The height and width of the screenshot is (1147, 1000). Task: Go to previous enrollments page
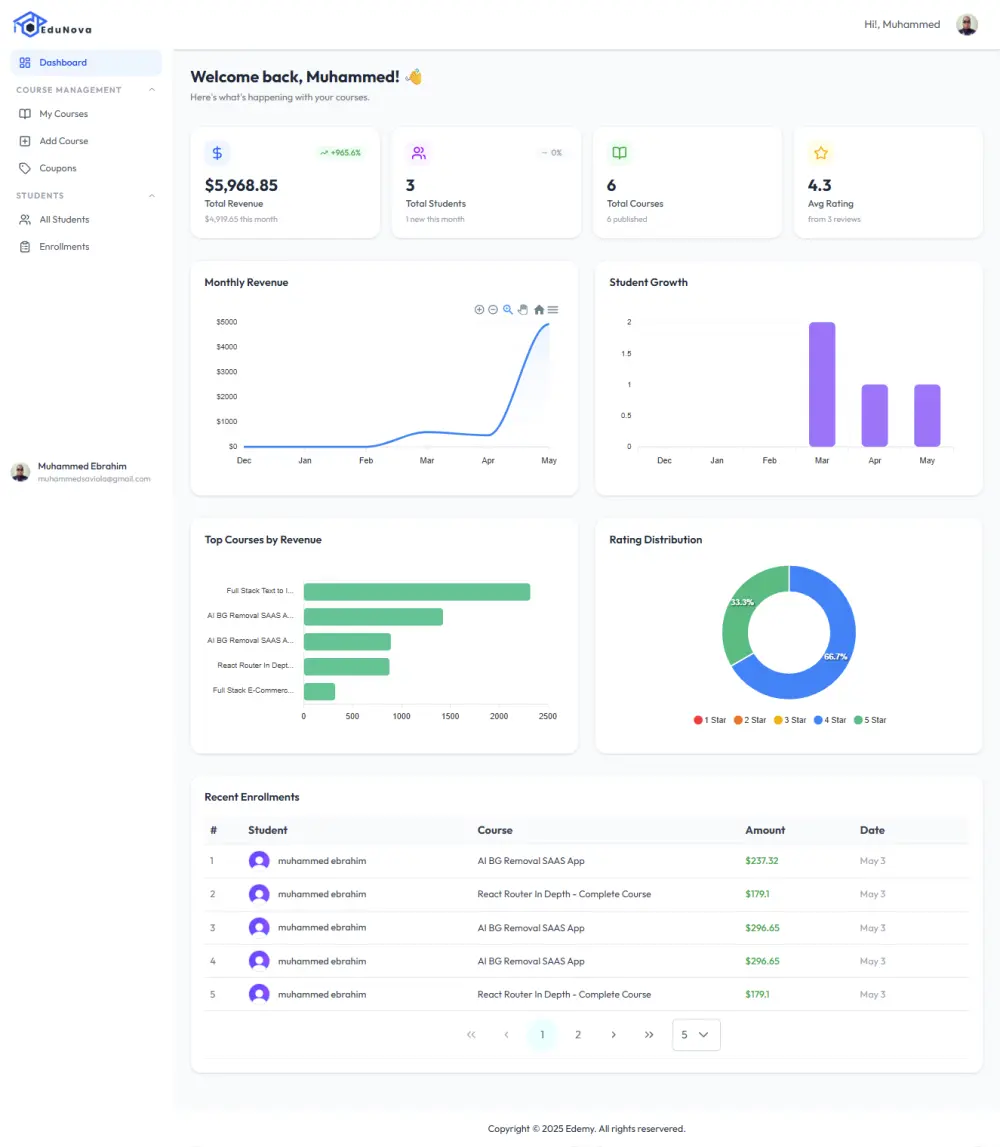[x=506, y=1034]
